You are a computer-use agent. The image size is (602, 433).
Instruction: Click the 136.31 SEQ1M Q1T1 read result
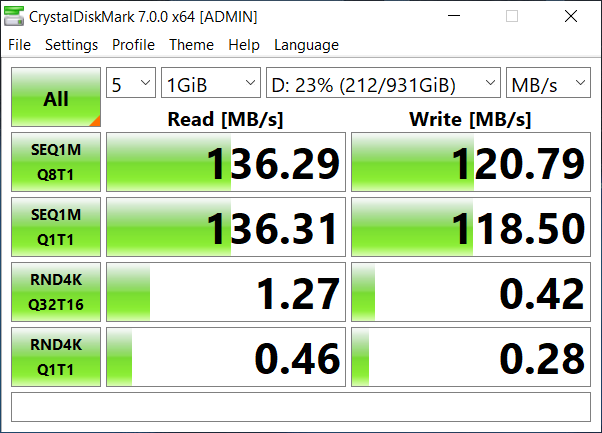226,227
